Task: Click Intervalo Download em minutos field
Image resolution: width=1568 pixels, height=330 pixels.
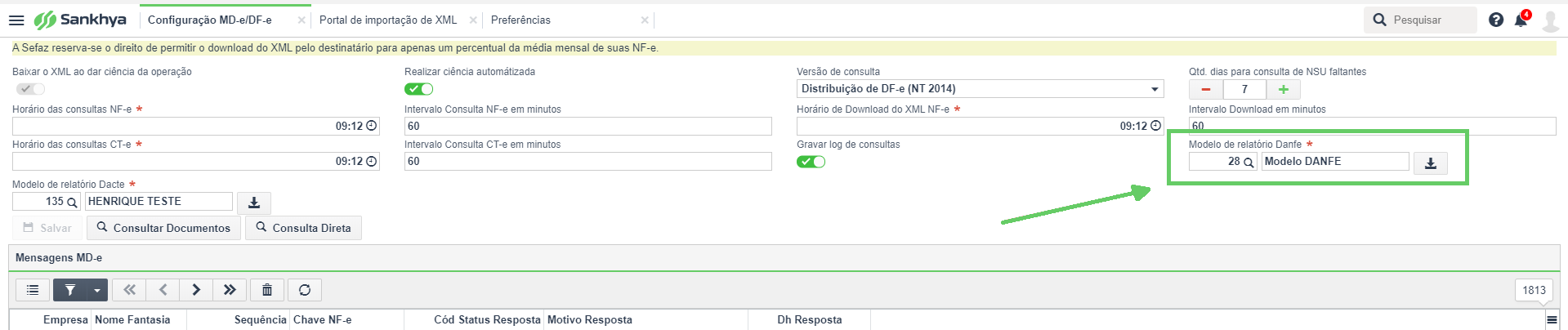Action: [x=1373, y=126]
